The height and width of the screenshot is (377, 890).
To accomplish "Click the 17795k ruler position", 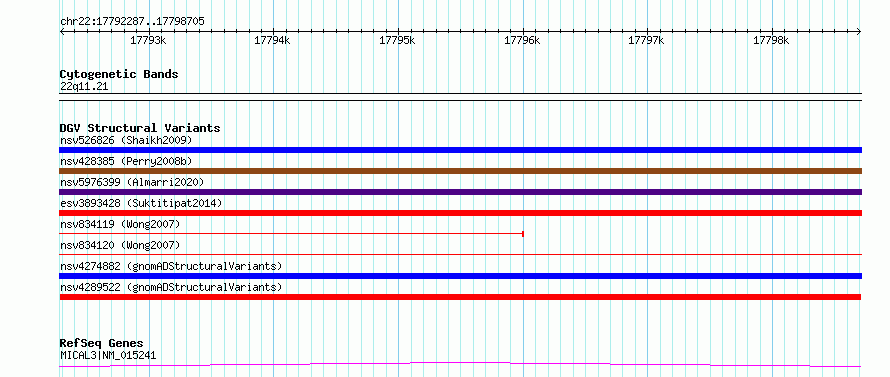I will coord(397,40).
